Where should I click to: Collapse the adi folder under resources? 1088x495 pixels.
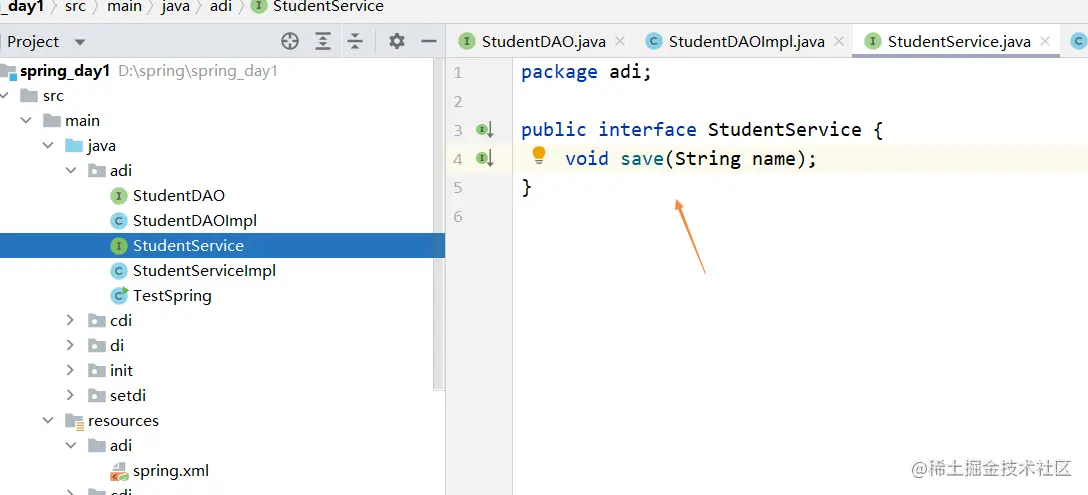(71, 446)
